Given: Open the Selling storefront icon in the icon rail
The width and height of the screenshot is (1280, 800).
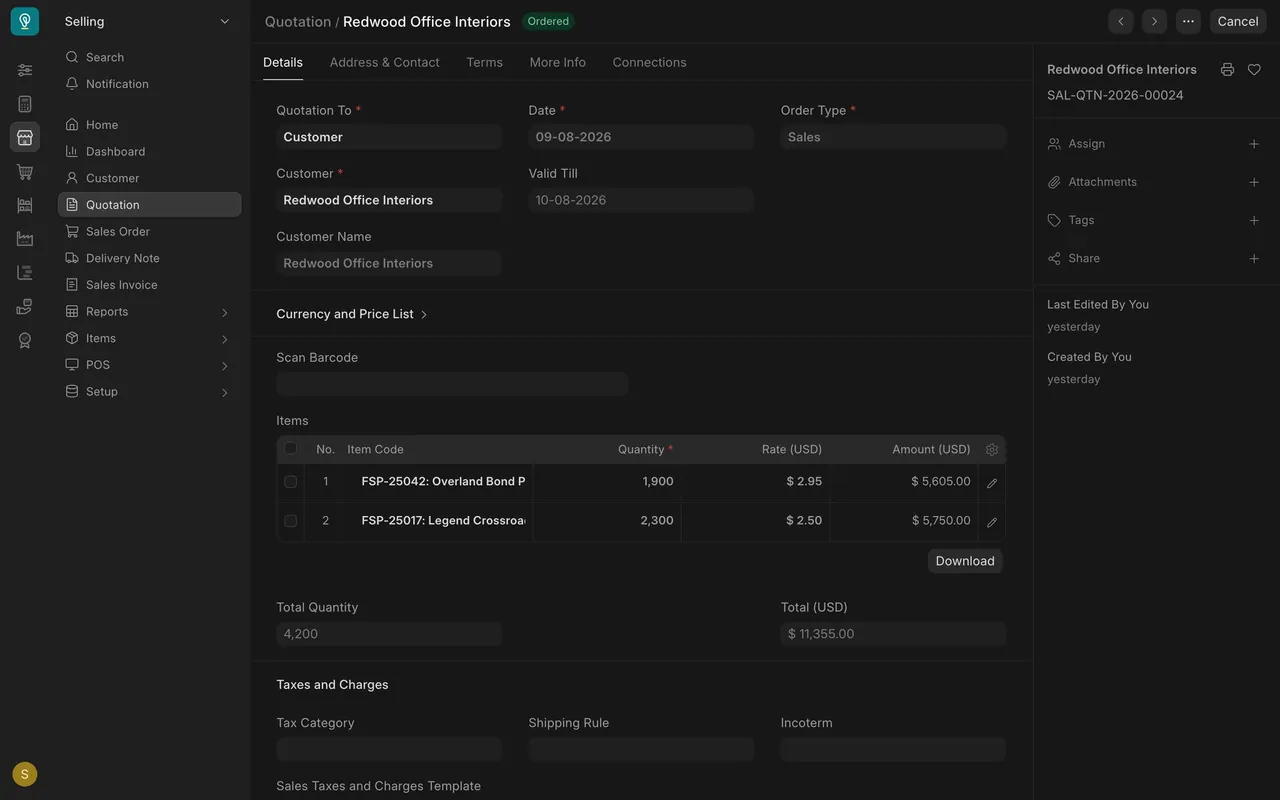Looking at the screenshot, I should [x=25, y=137].
